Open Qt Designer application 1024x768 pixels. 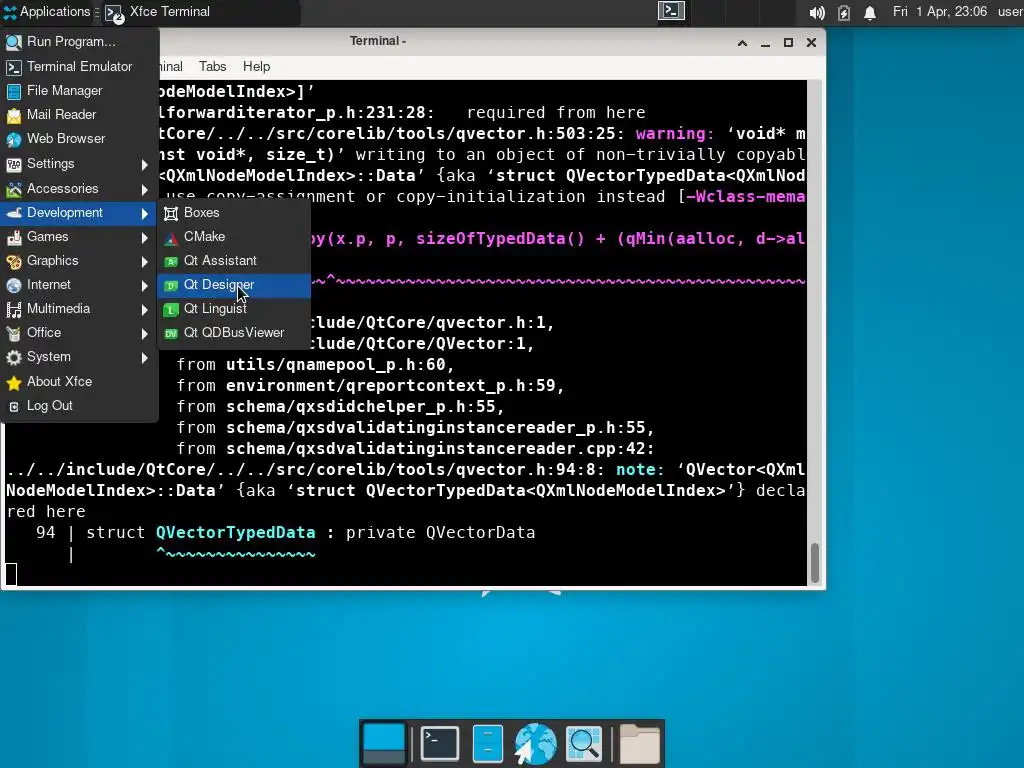234,285
